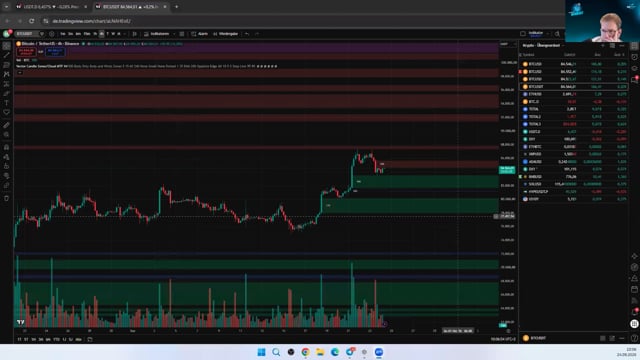The image size is (640, 360).
Task: Open the watchlist more options menu
Action: tap(622, 45)
